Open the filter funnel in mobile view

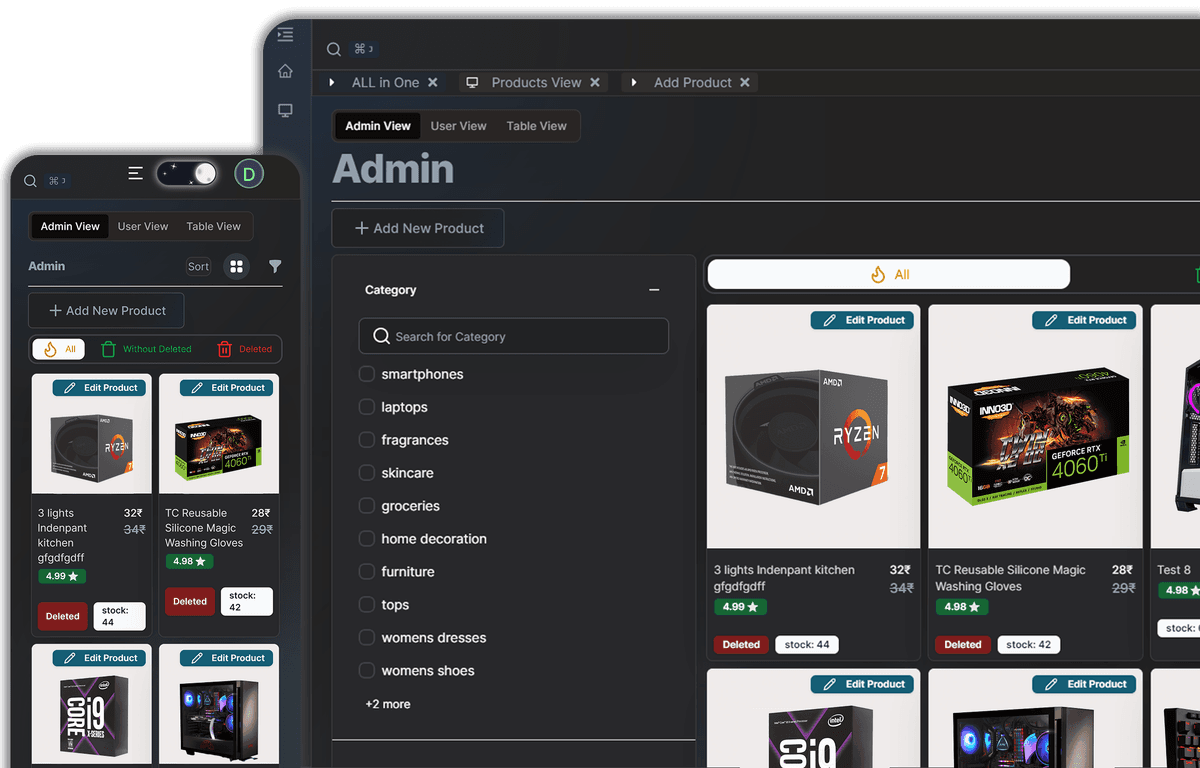275,266
